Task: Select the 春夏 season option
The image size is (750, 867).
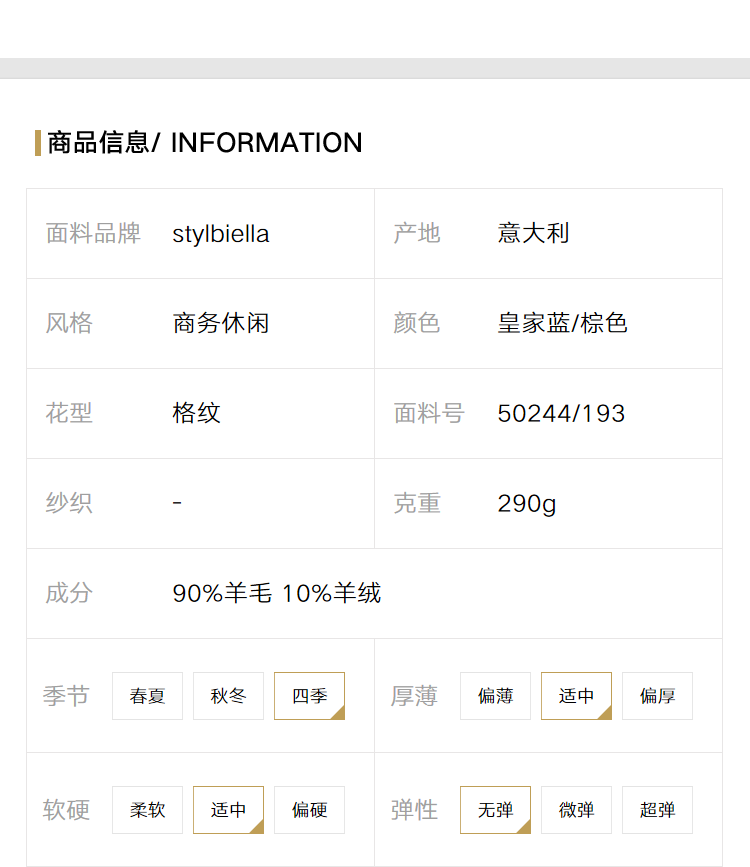Action: [x=147, y=696]
